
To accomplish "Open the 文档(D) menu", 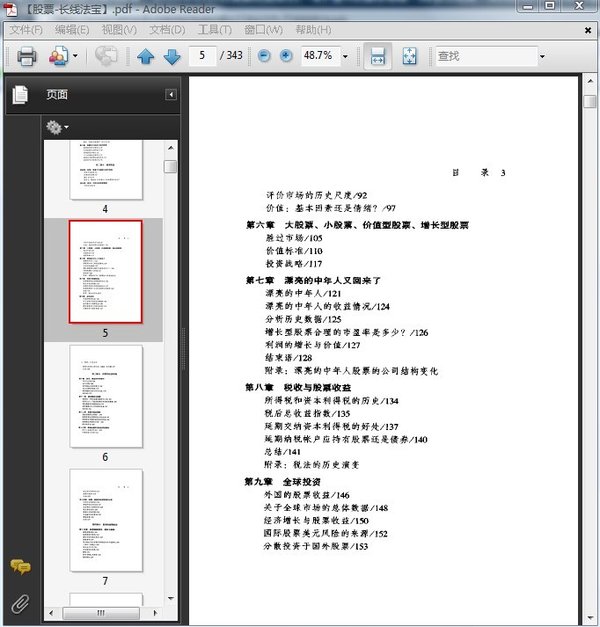I will [167, 30].
